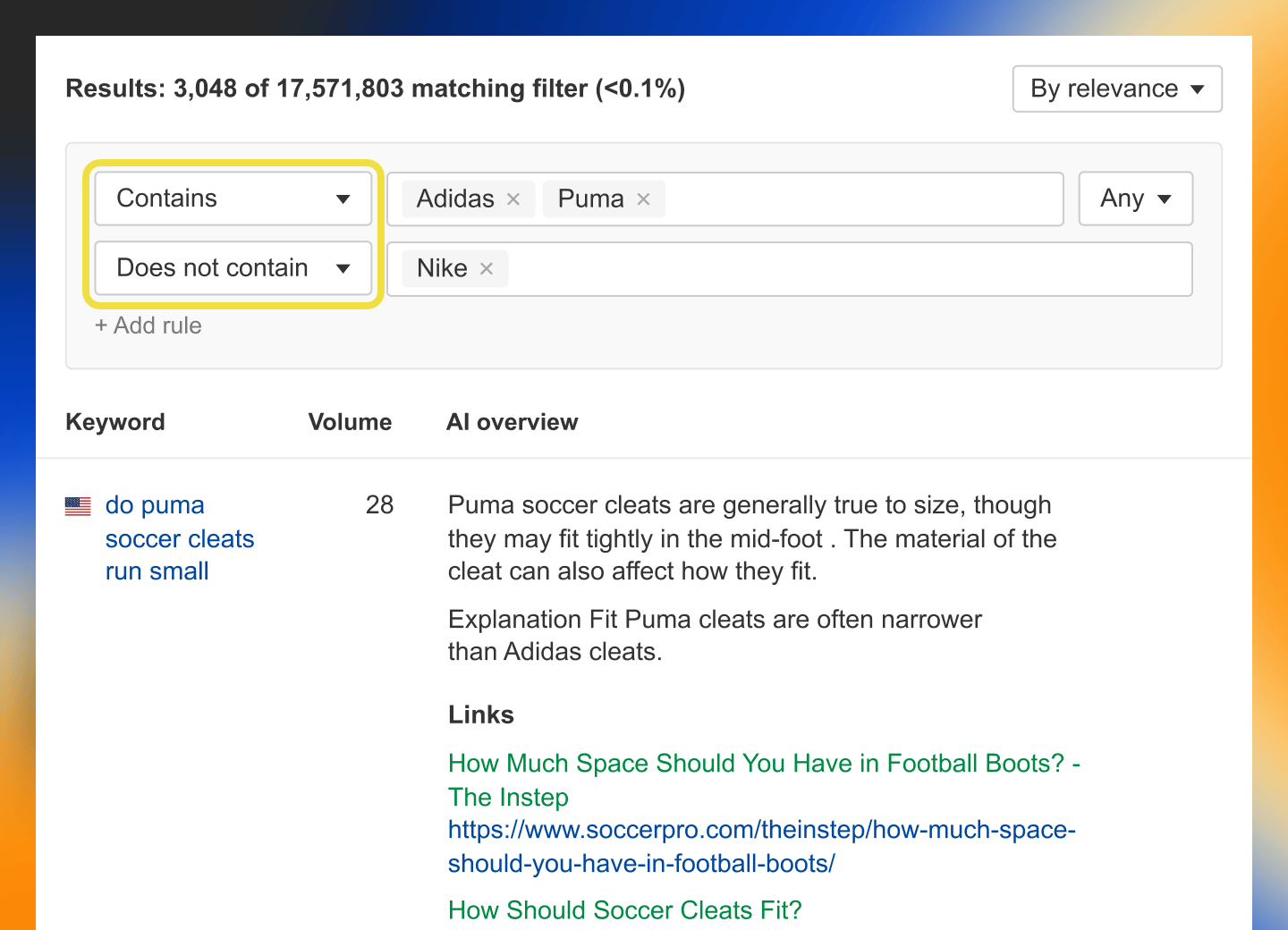This screenshot has width=1288, height=930.
Task: Open keyword do puma soccer cleats run small
Action: pos(180,538)
